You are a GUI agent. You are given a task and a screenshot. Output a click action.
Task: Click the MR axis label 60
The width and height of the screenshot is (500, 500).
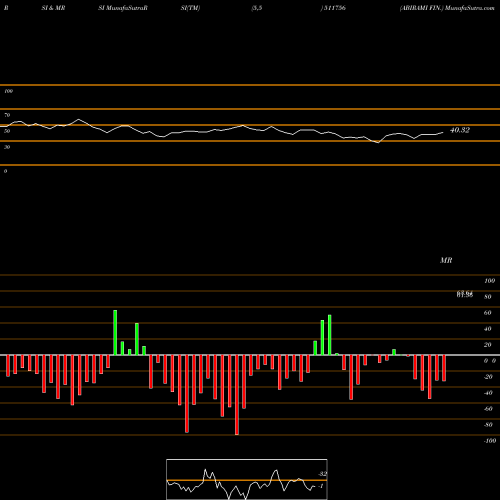pyautogui.click(x=488, y=313)
